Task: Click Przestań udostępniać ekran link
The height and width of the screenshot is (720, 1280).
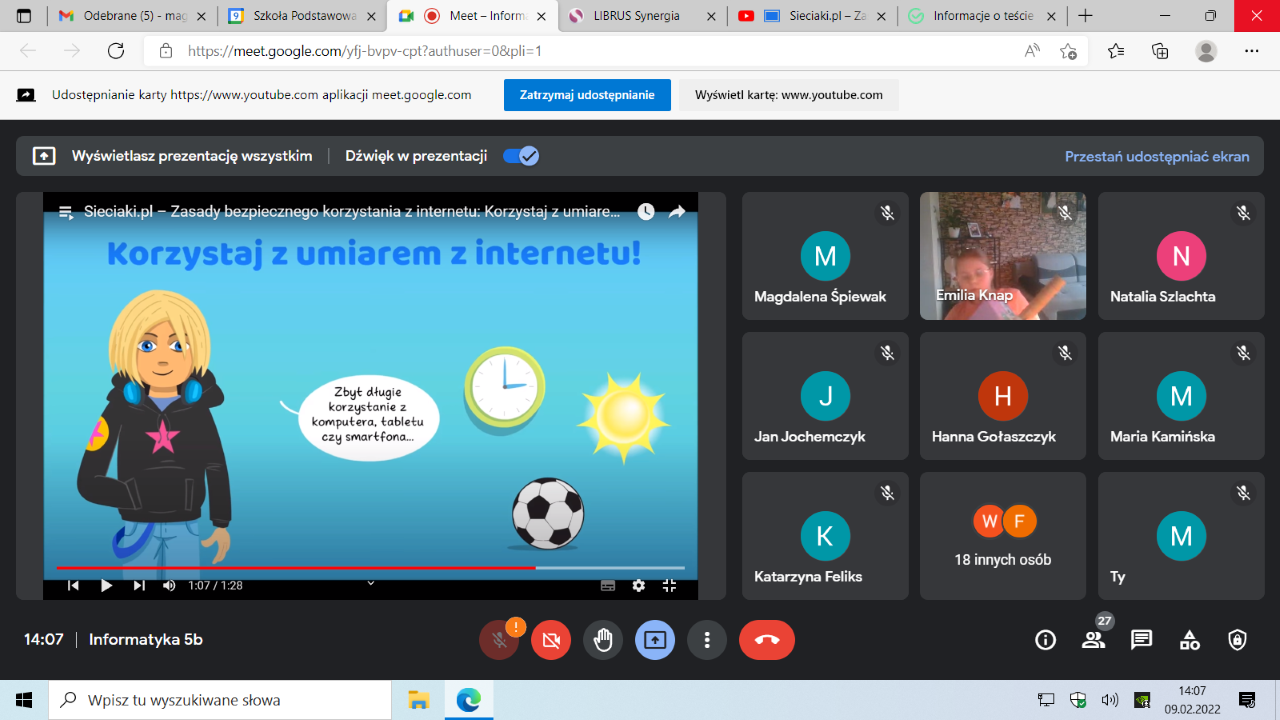Action: (x=1156, y=156)
